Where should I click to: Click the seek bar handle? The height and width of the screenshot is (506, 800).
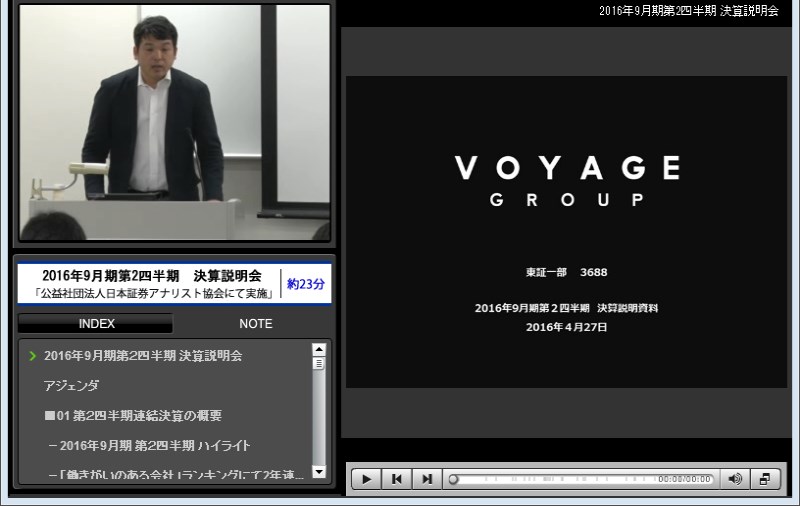[x=453, y=479]
